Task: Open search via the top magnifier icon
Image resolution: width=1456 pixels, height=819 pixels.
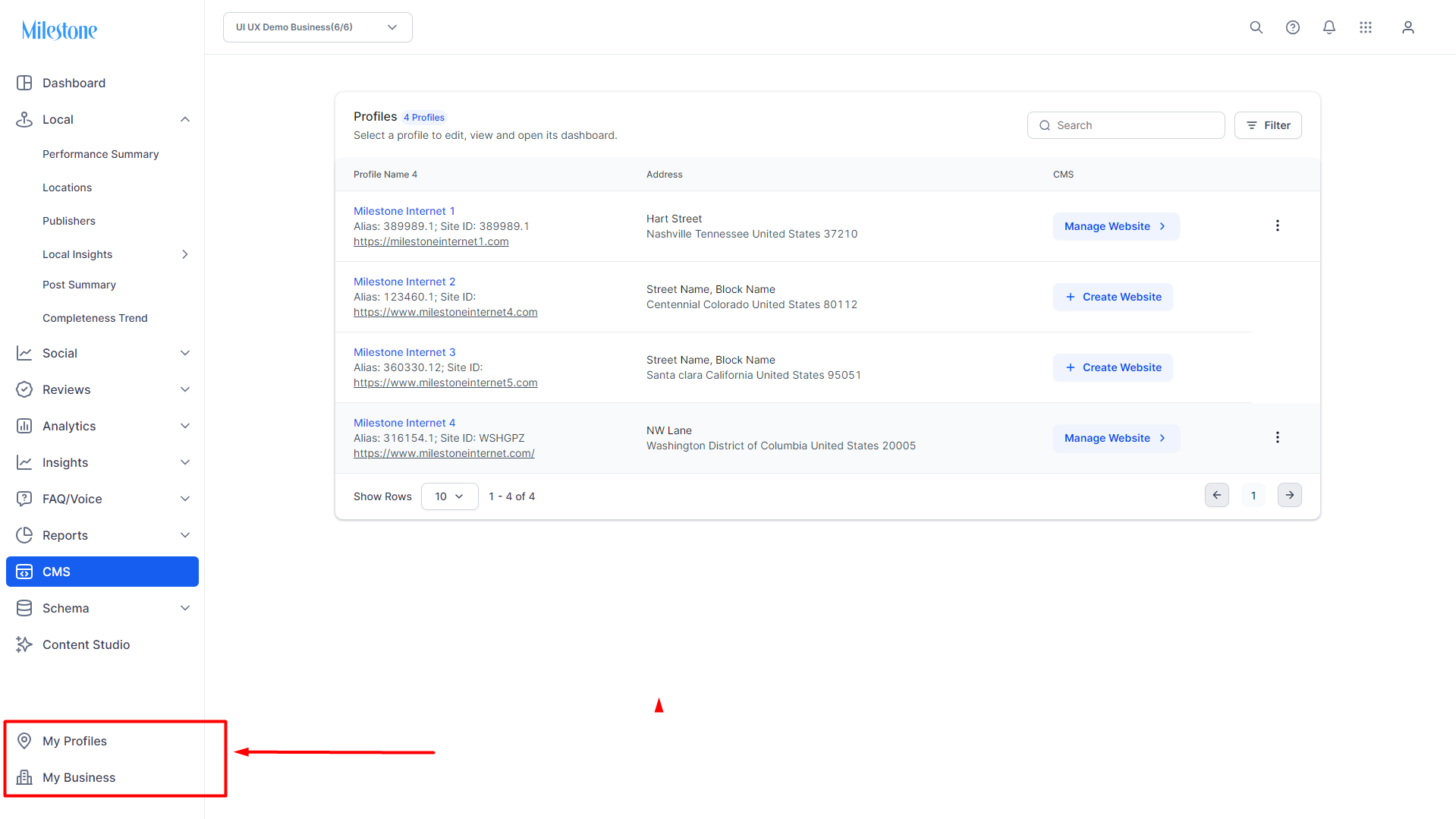Action: (x=1256, y=27)
